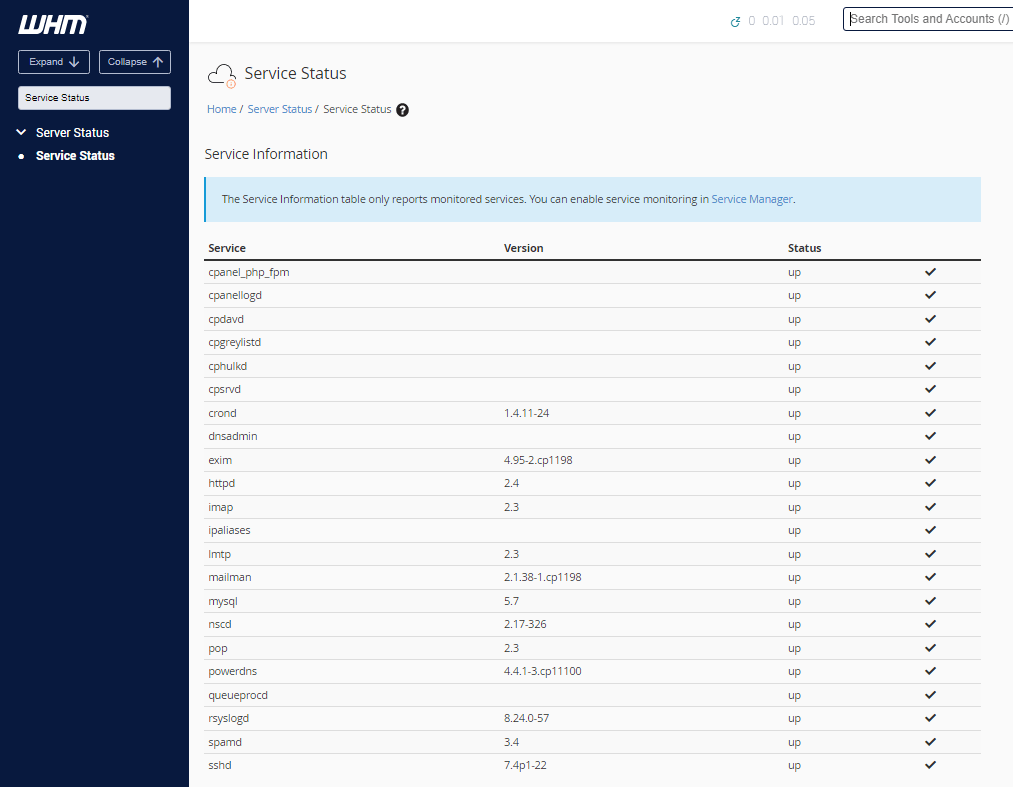The width and height of the screenshot is (1013, 787).
Task: Open the Service Manager link
Action: [x=752, y=199]
